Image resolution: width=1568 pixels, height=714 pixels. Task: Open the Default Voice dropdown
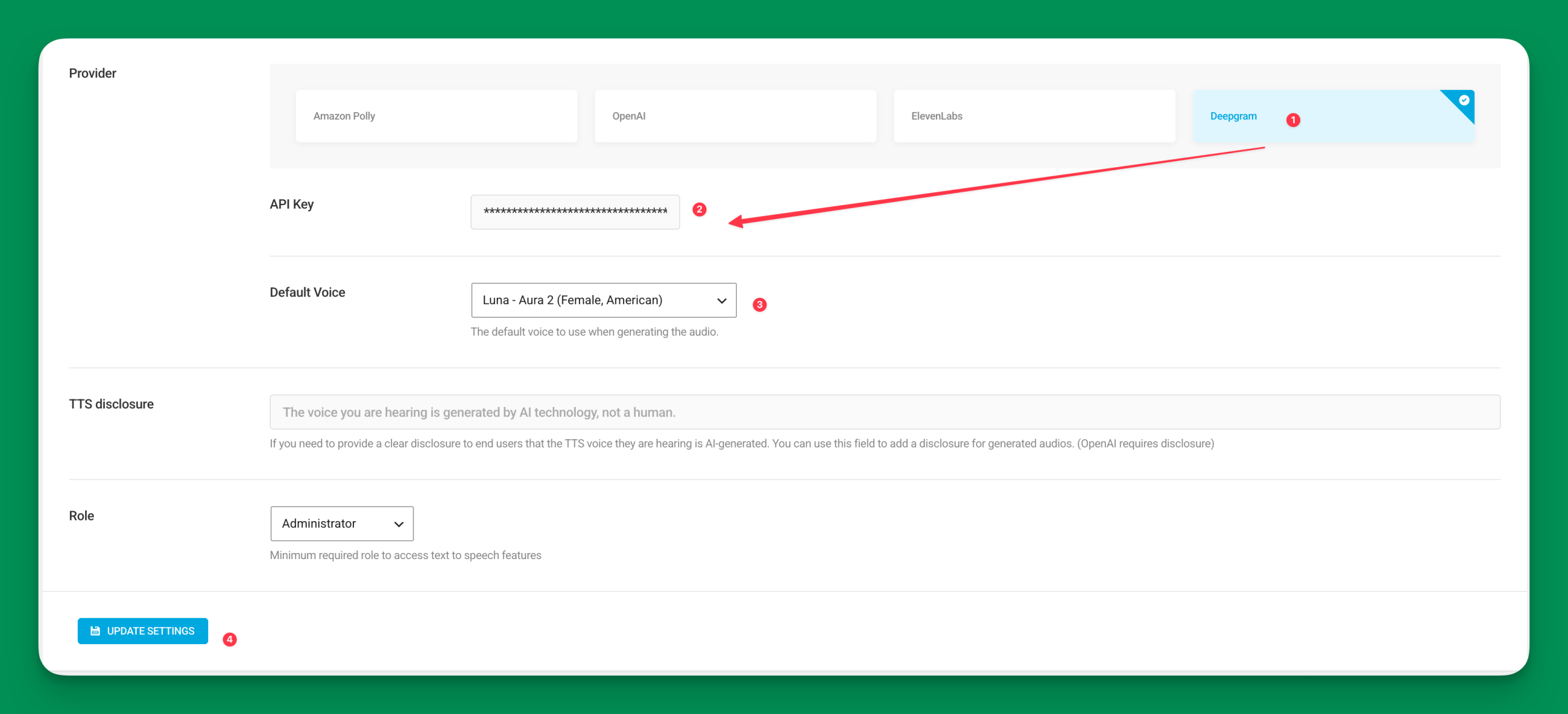[603, 300]
